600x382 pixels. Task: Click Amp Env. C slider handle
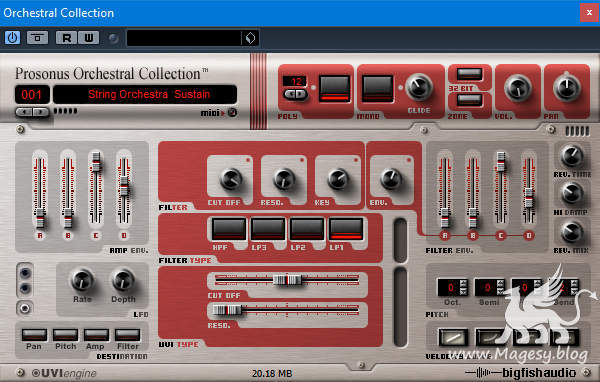point(96,162)
